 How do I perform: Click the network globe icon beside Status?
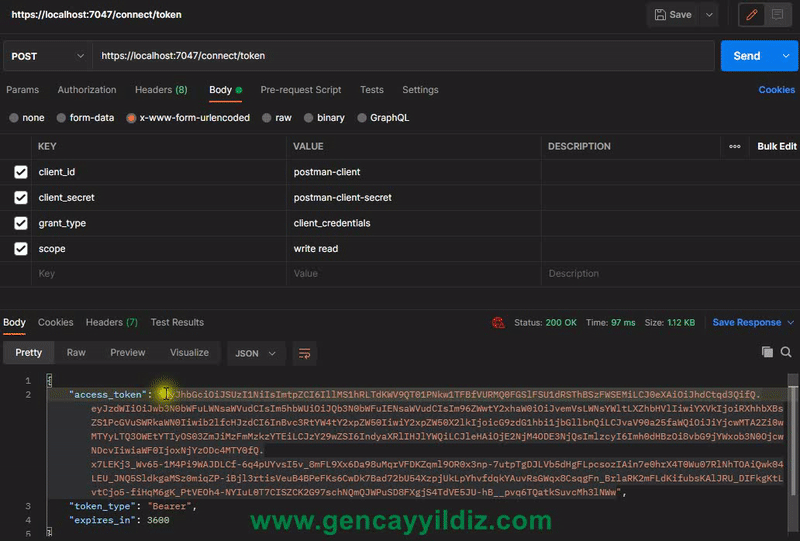point(498,323)
